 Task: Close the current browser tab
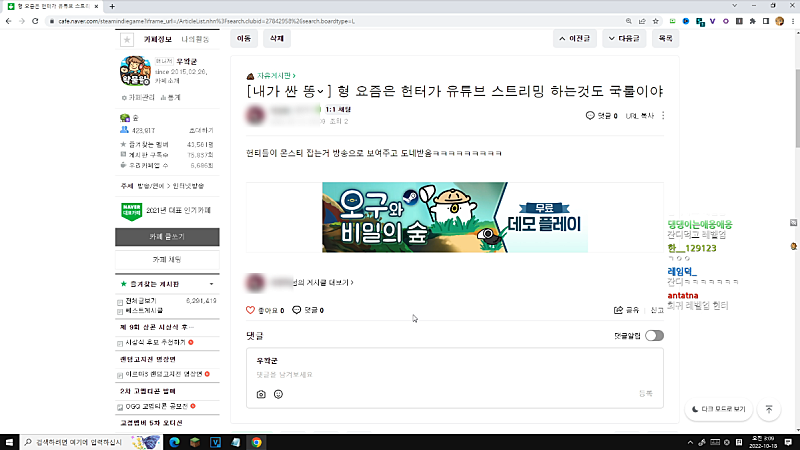(x=96, y=6)
